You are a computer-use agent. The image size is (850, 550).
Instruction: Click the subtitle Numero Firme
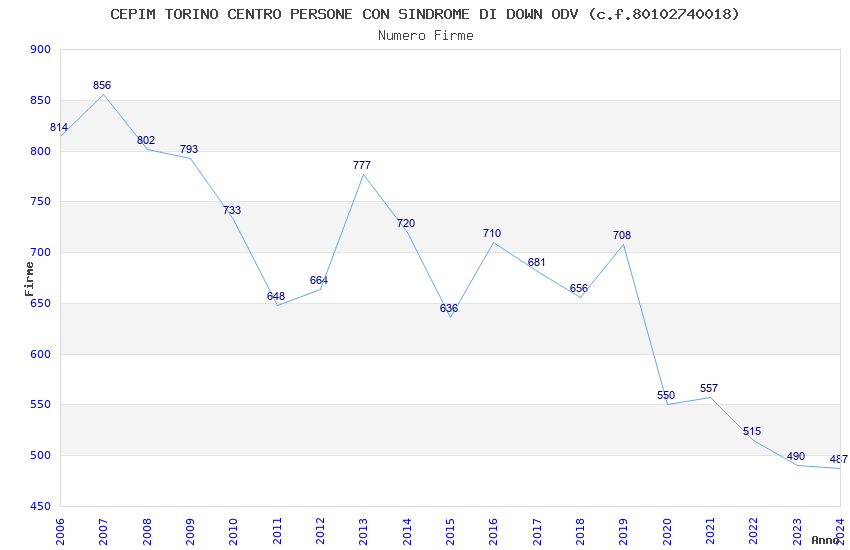pyautogui.click(x=426, y=36)
